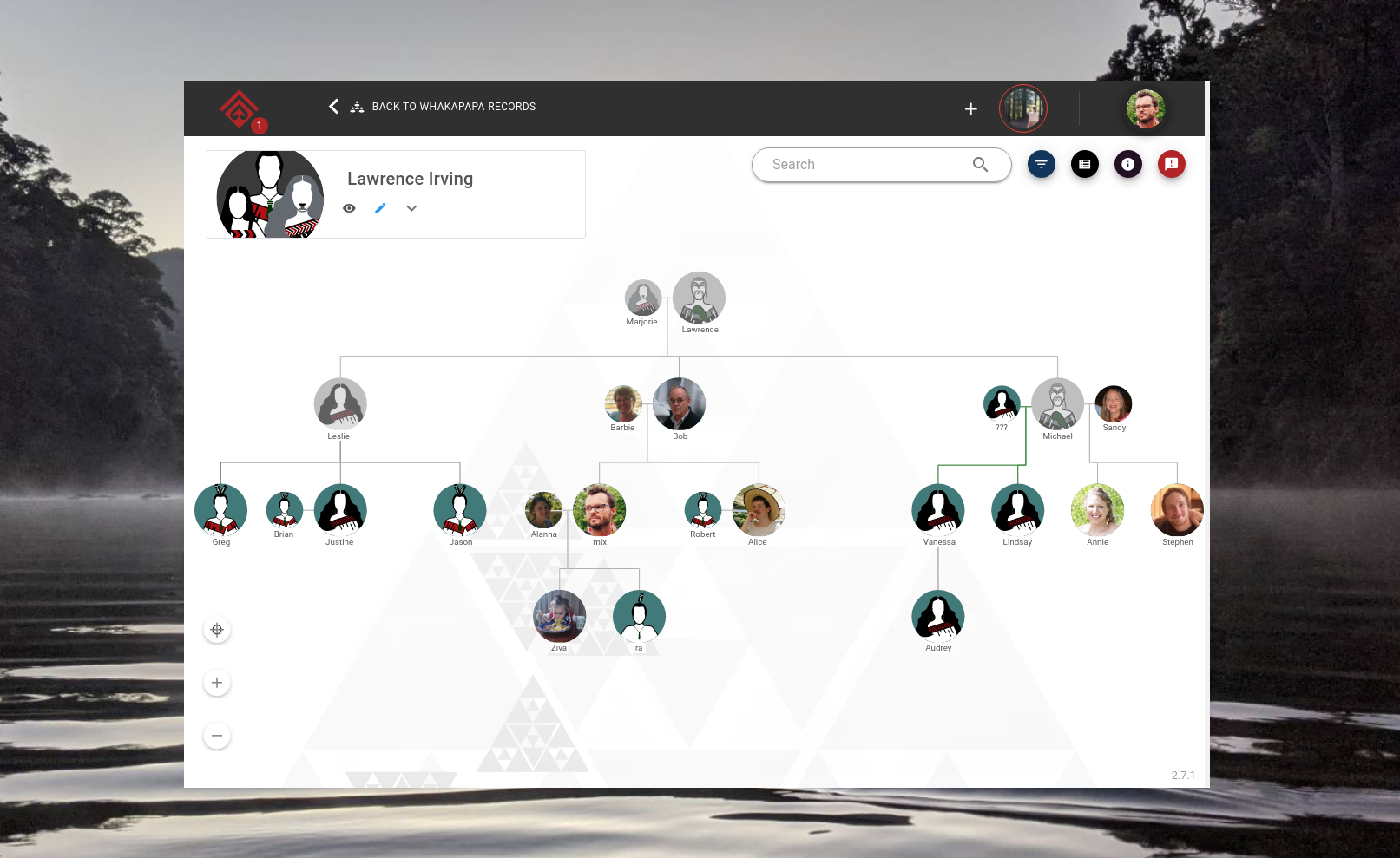
Task: Select the Sandy photo node
Action: [x=1114, y=403]
